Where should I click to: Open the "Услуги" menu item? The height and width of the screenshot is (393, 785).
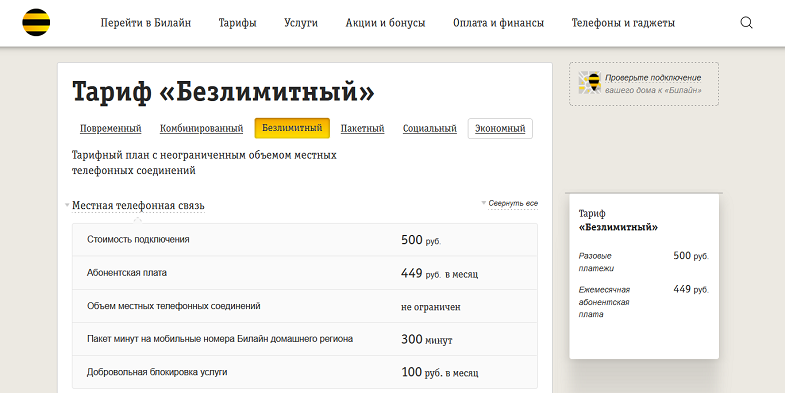(x=301, y=23)
